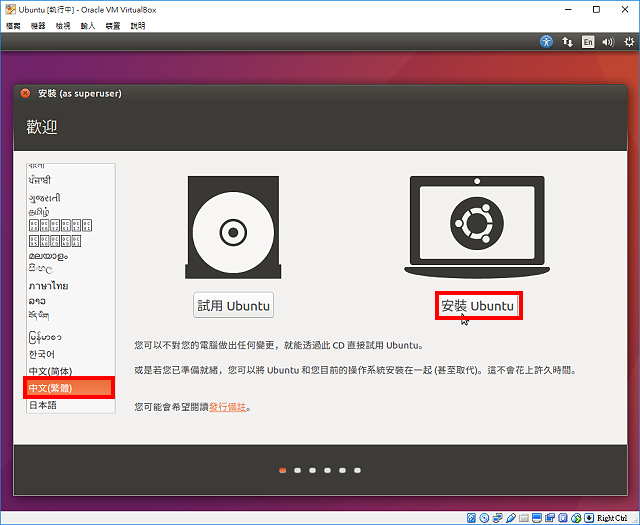Image resolution: width=640 pixels, height=525 pixels.
Task: Click the 安裝 Ubuntu button
Action: click(478, 305)
